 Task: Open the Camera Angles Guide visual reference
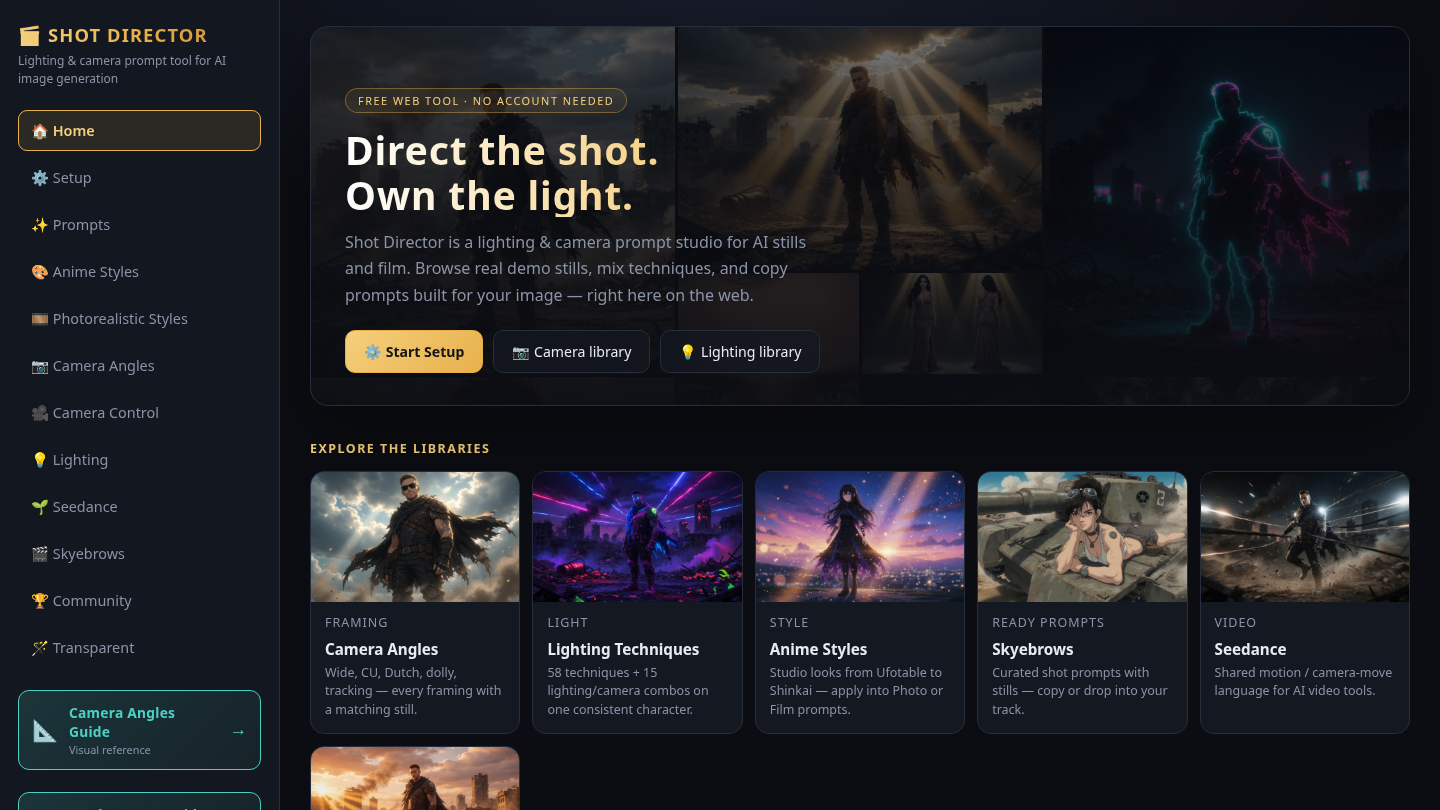139,730
